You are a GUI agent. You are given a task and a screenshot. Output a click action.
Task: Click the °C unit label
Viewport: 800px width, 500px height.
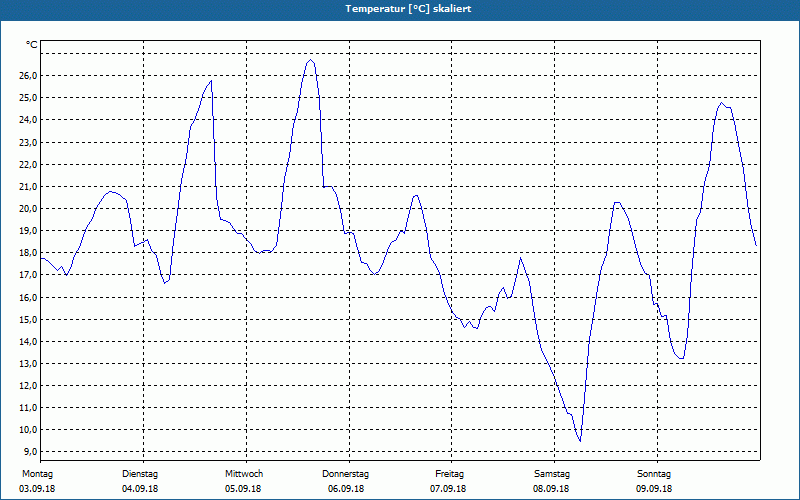click(32, 45)
